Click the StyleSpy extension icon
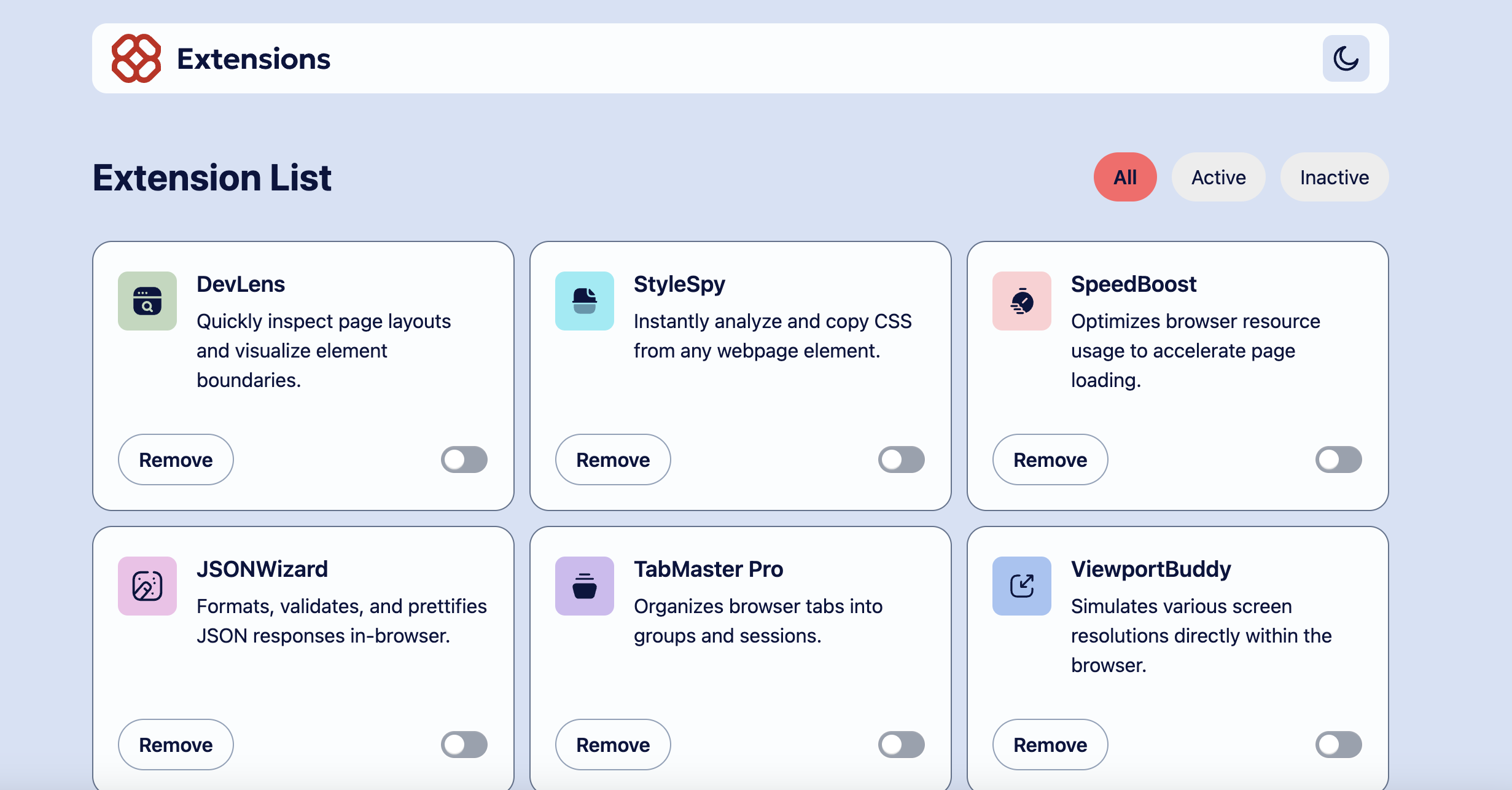This screenshot has height=790, width=1512. (585, 301)
